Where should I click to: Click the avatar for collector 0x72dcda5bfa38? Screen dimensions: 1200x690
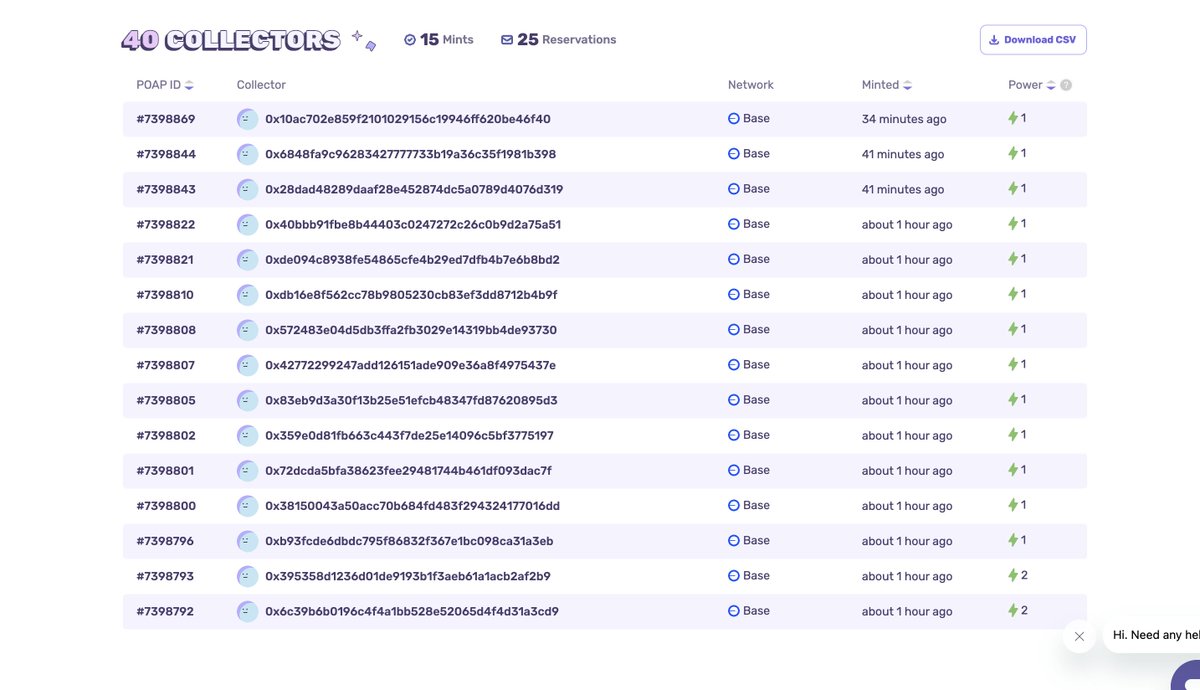click(x=247, y=470)
